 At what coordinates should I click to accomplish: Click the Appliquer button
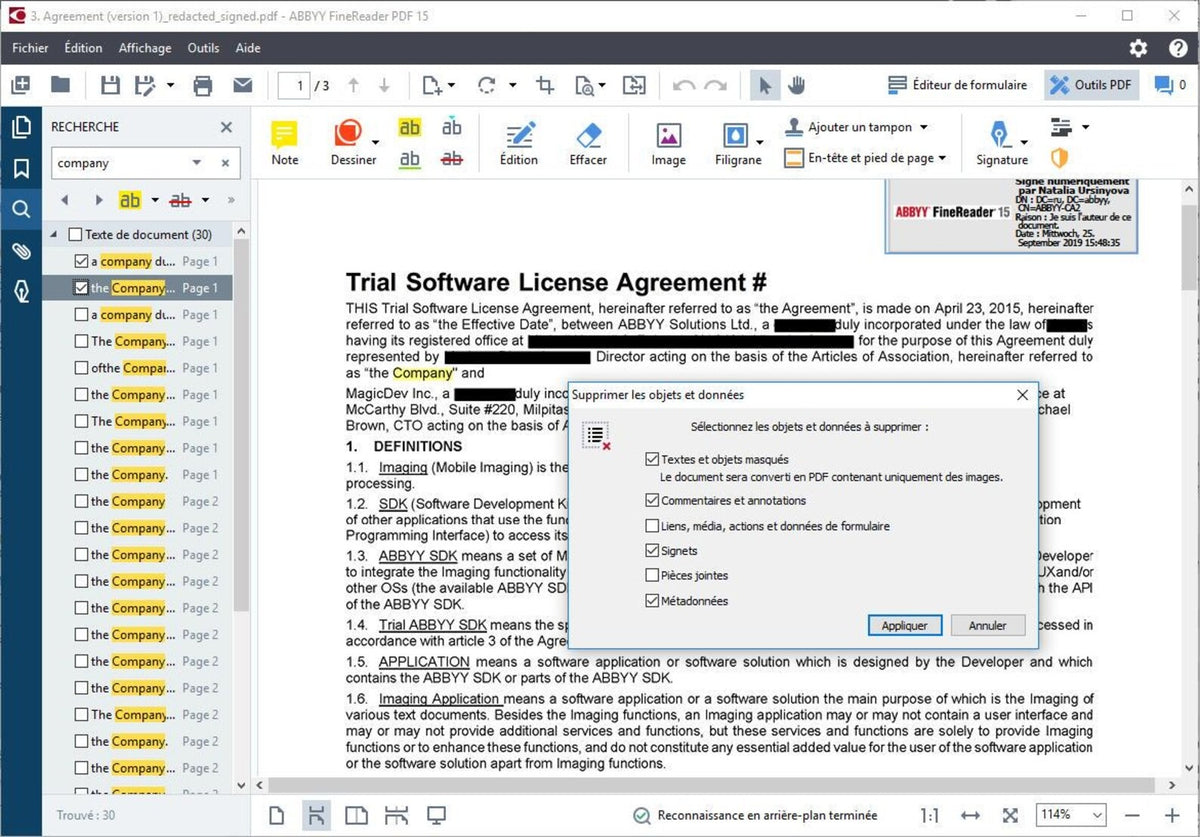pyautogui.click(x=905, y=625)
